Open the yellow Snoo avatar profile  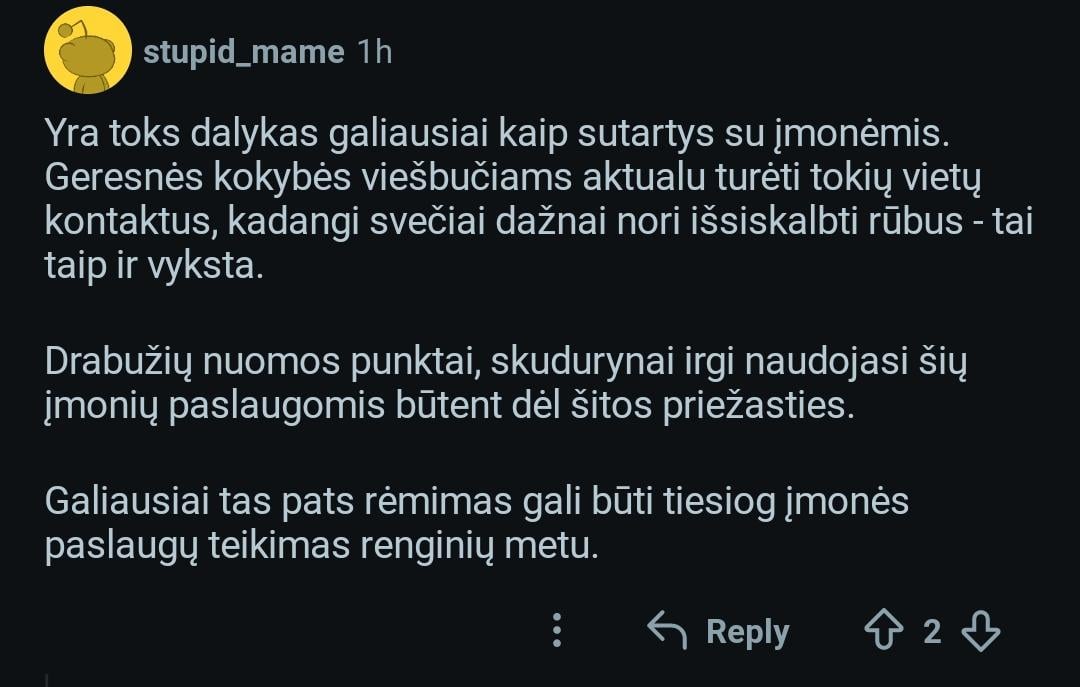point(88,51)
